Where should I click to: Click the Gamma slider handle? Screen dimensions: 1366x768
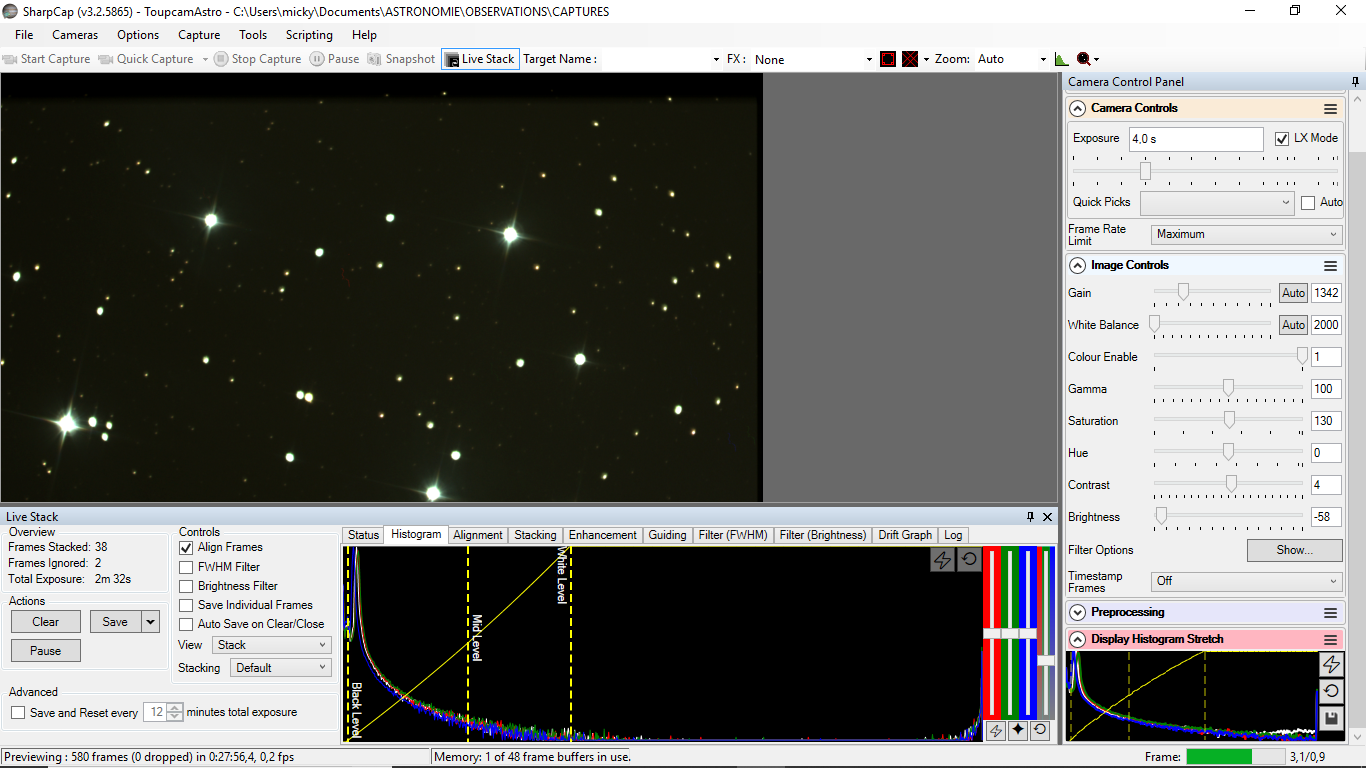coord(1228,388)
